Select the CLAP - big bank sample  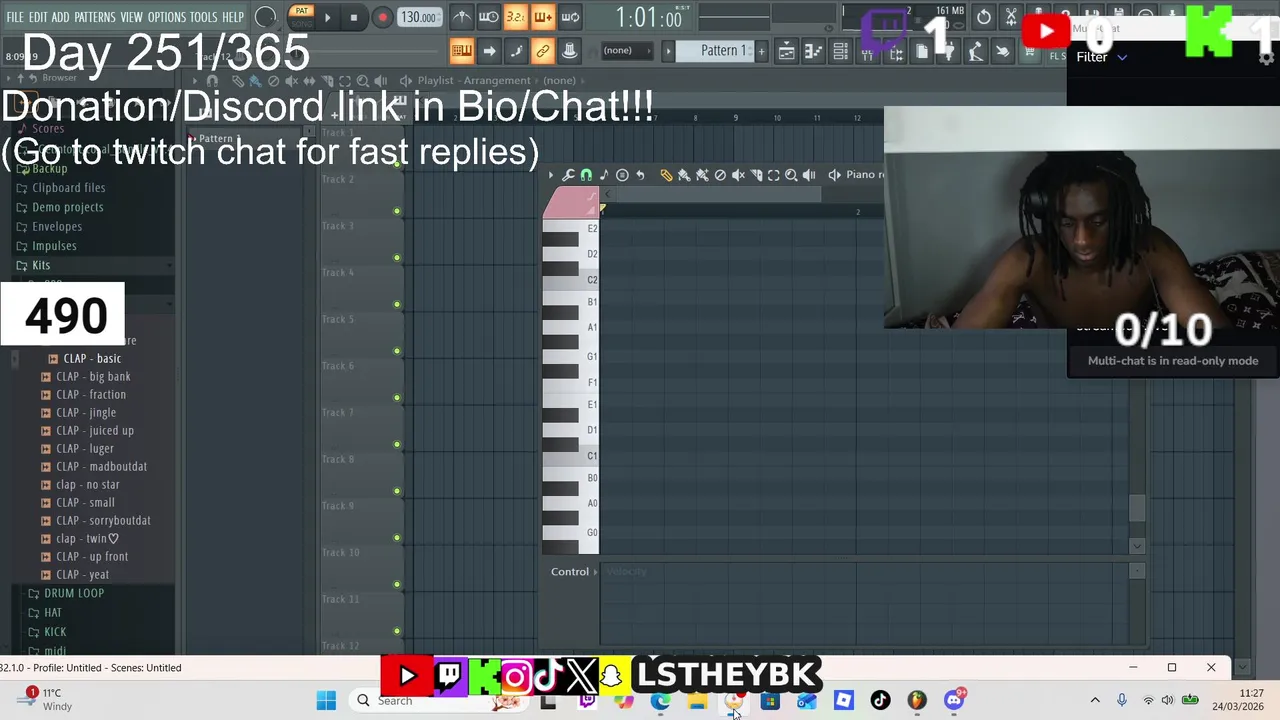tap(93, 377)
